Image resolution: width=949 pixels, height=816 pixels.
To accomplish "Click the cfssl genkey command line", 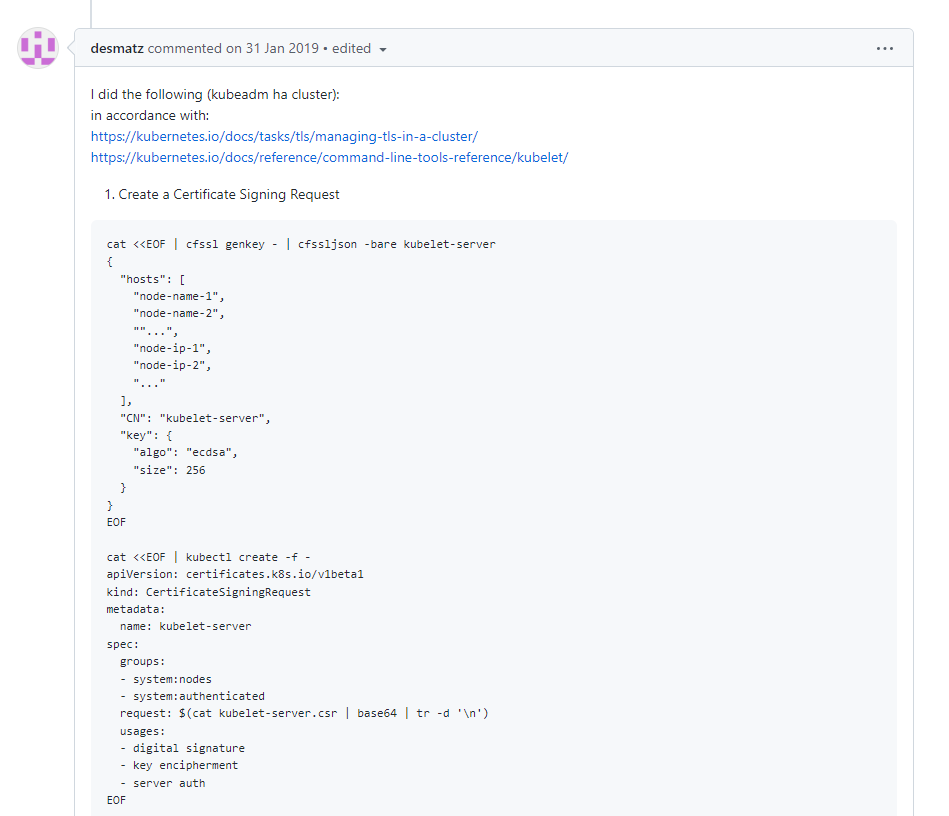I will [301, 244].
